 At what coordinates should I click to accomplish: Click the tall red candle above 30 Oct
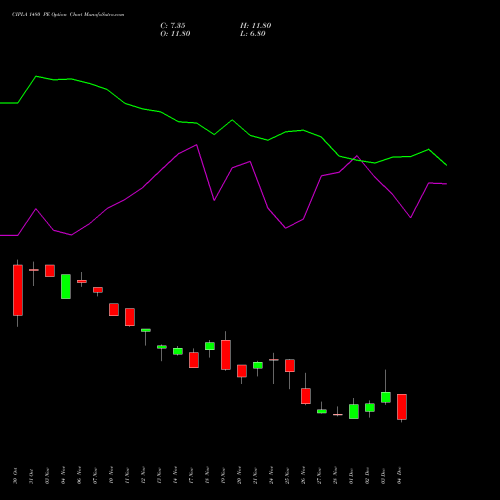tap(18, 290)
